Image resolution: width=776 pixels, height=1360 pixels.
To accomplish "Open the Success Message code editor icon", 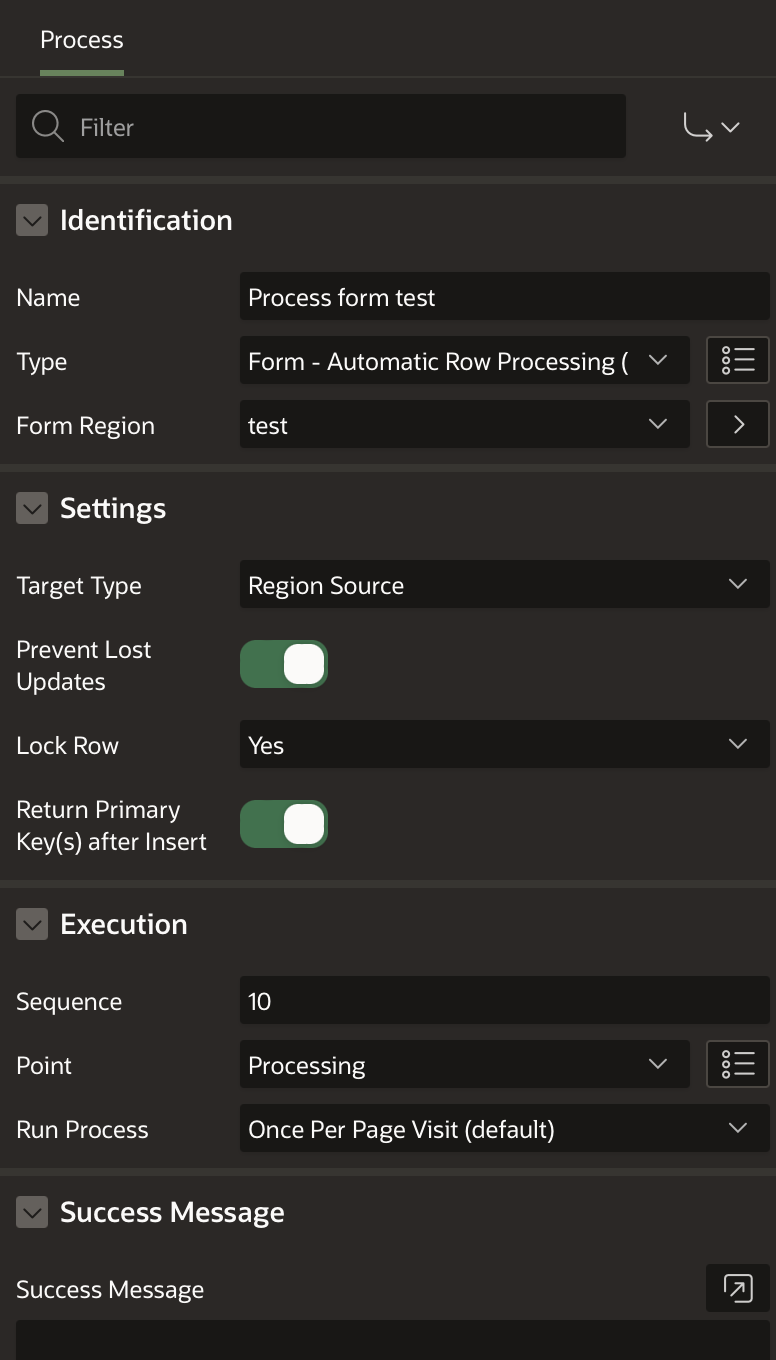I will (738, 1289).
